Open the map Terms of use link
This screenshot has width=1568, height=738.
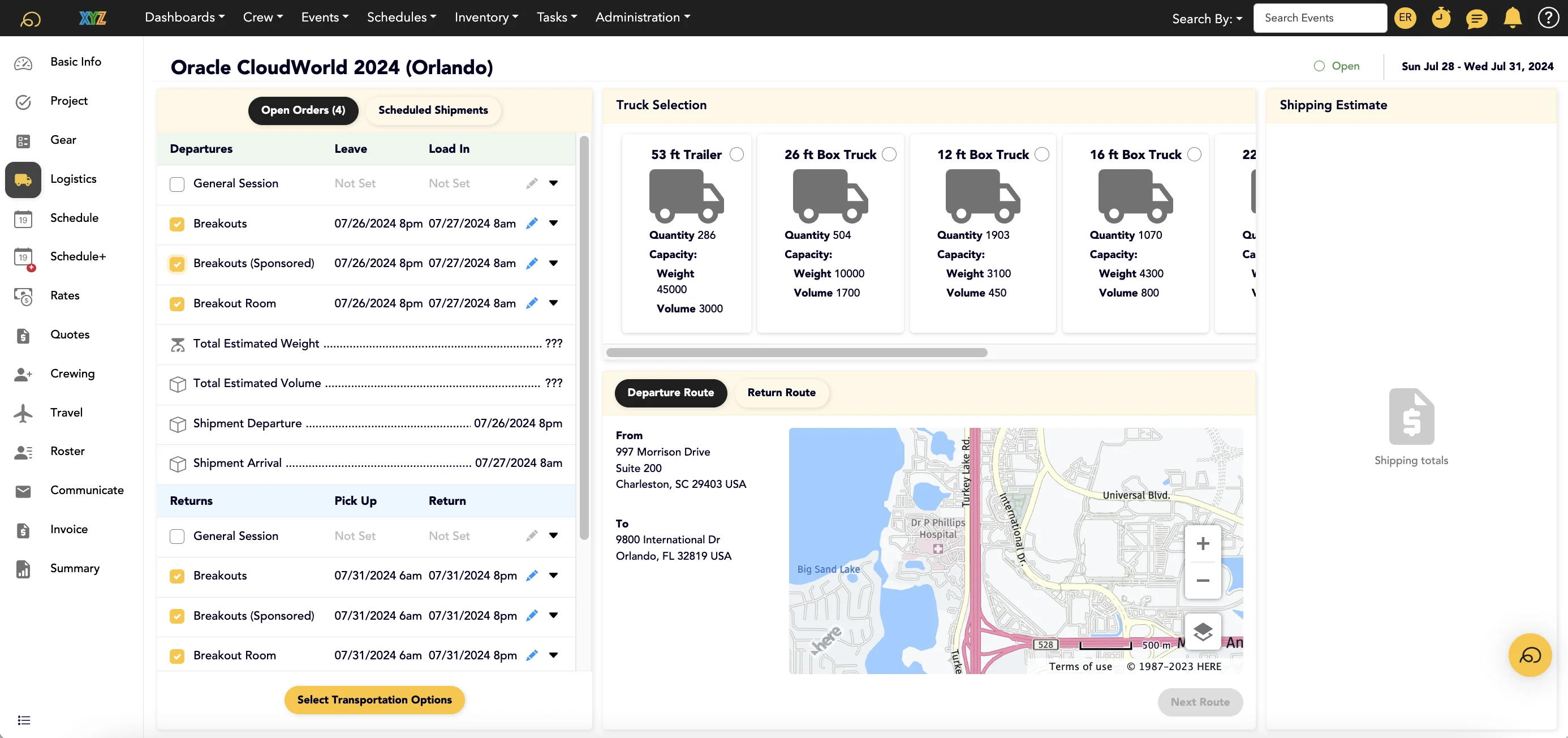[x=1080, y=667]
